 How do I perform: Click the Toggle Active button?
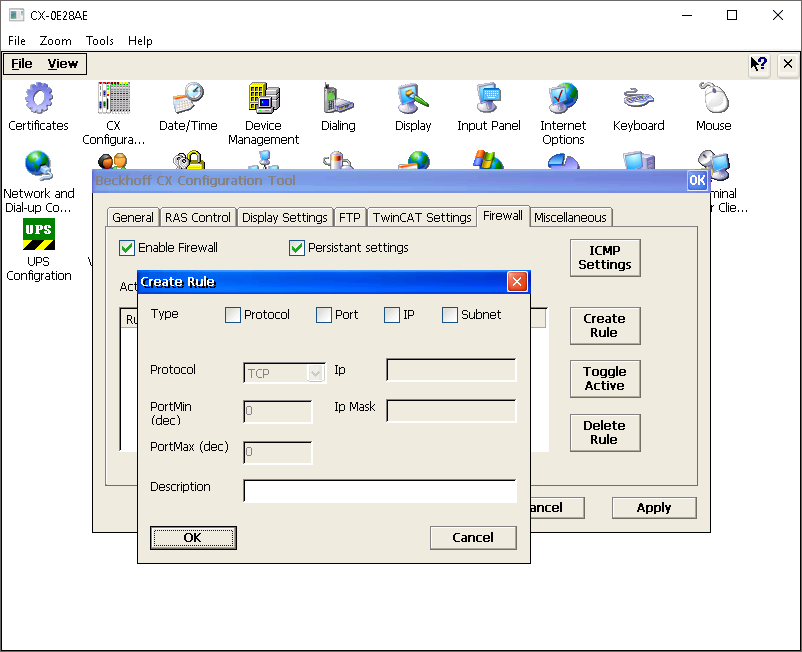pos(605,379)
